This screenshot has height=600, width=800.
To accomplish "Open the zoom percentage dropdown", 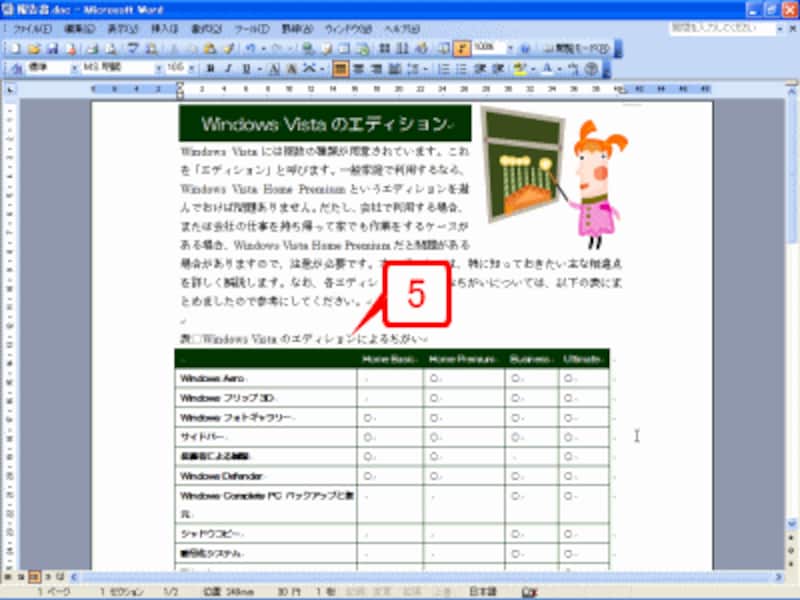I will [x=510, y=47].
